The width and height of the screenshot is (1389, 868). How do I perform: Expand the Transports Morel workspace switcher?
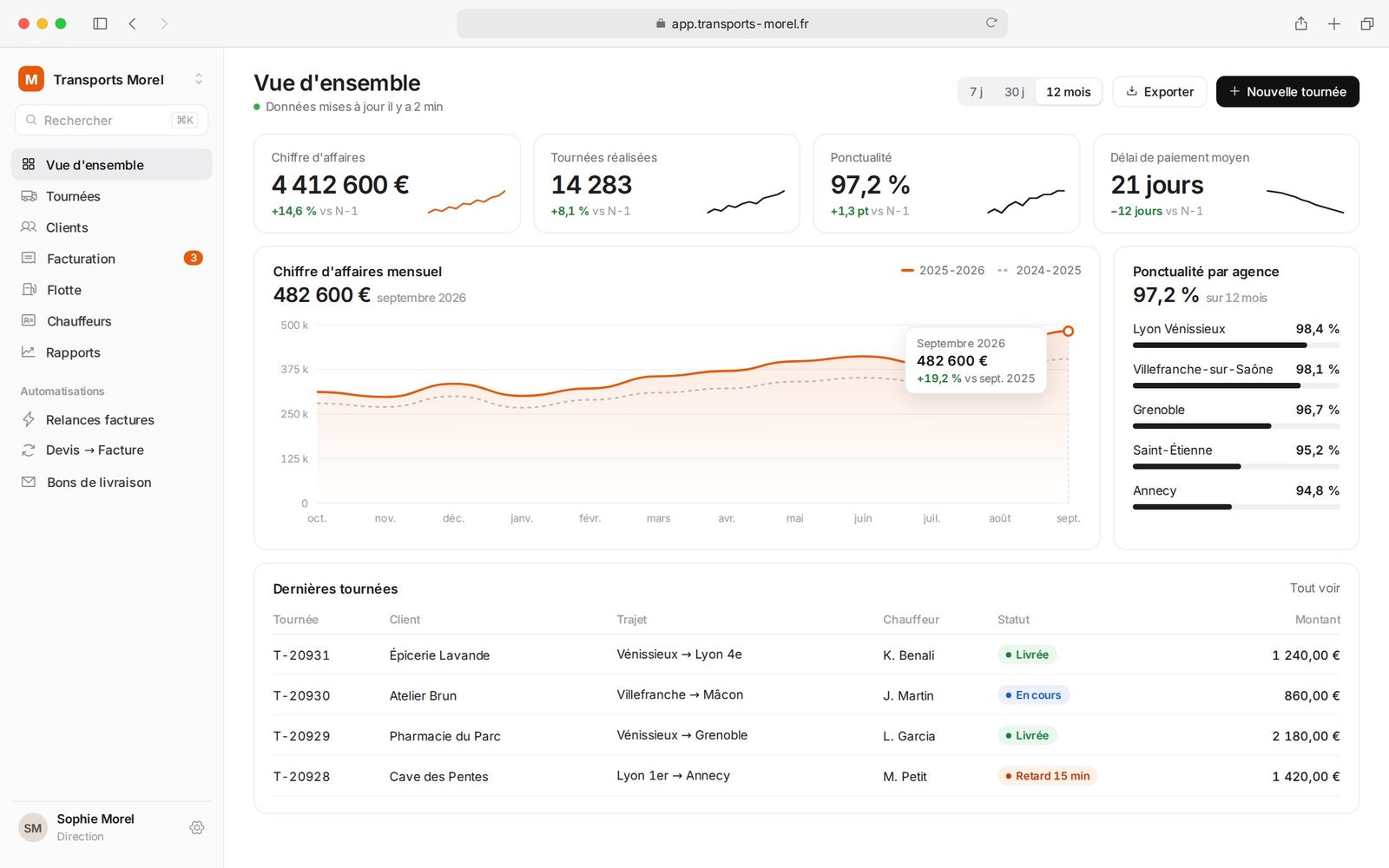click(199, 79)
